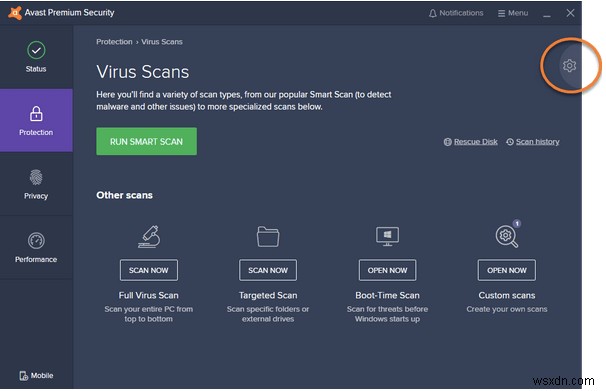Image resolution: width=606 pixels, height=391 pixels.
Task: Click the Targeted Scan folder icon
Action: (x=268, y=236)
